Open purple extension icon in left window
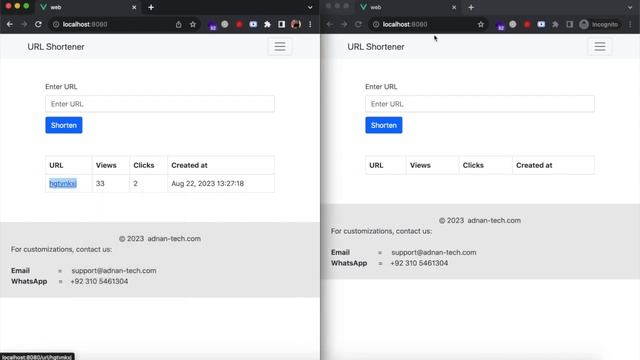The image size is (640, 360). [212, 25]
